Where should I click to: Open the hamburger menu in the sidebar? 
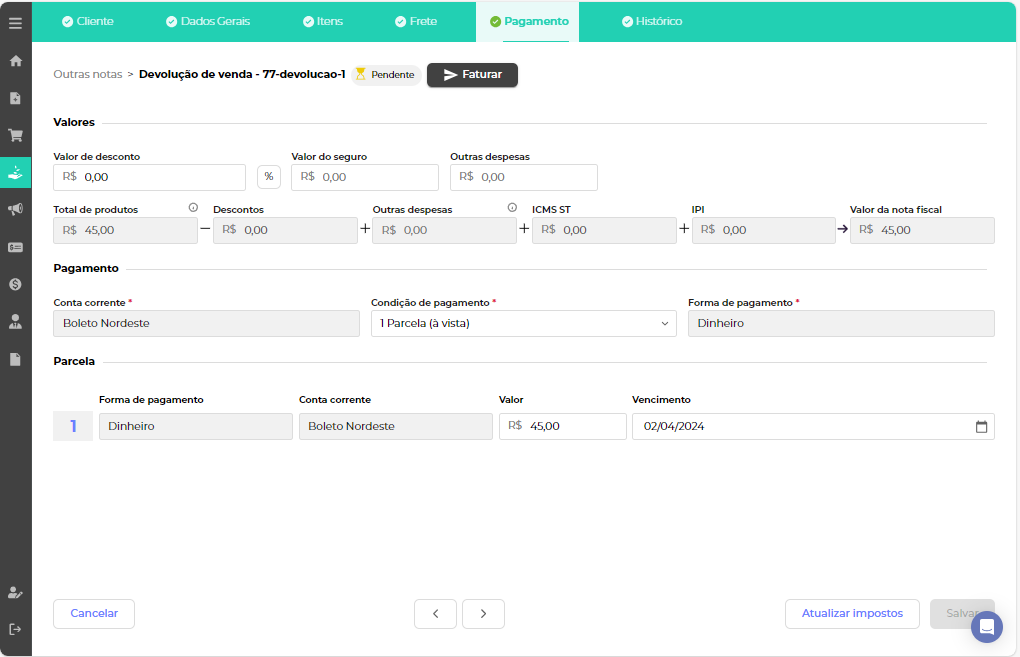(15, 23)
